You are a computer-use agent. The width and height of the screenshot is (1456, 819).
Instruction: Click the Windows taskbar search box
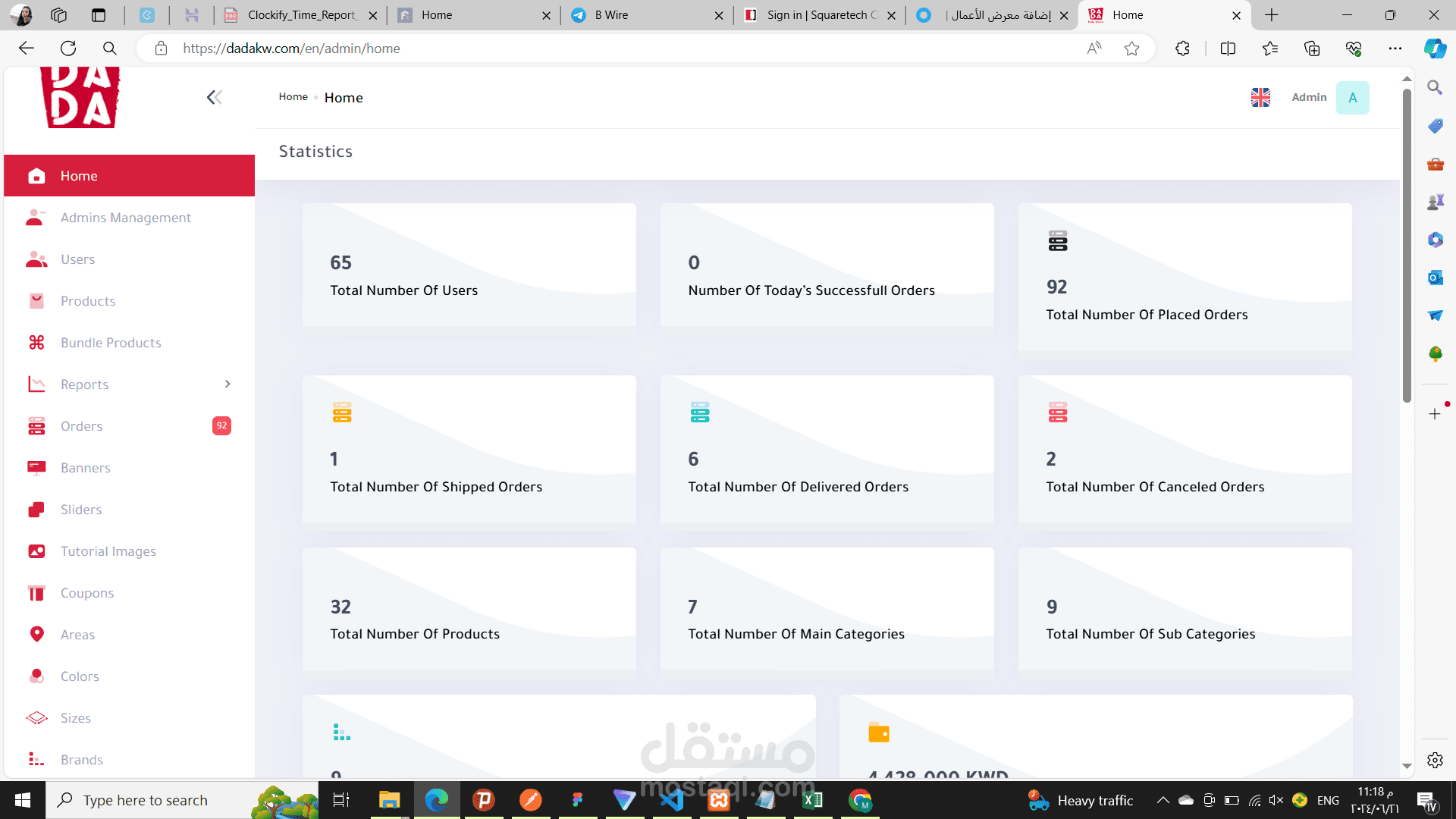click(x=146, y=800)
